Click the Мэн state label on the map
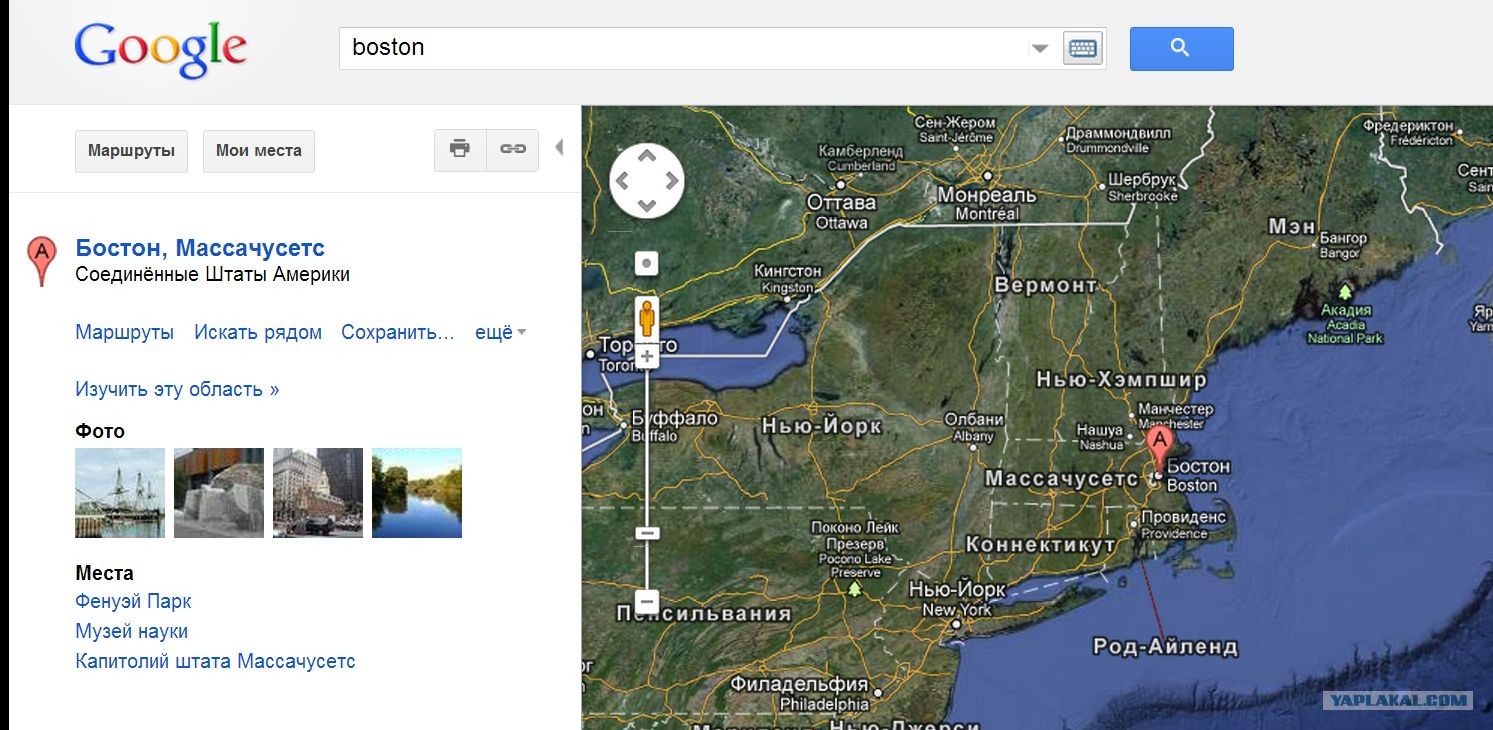1493x730 pixels. (x=1292, y=227)
